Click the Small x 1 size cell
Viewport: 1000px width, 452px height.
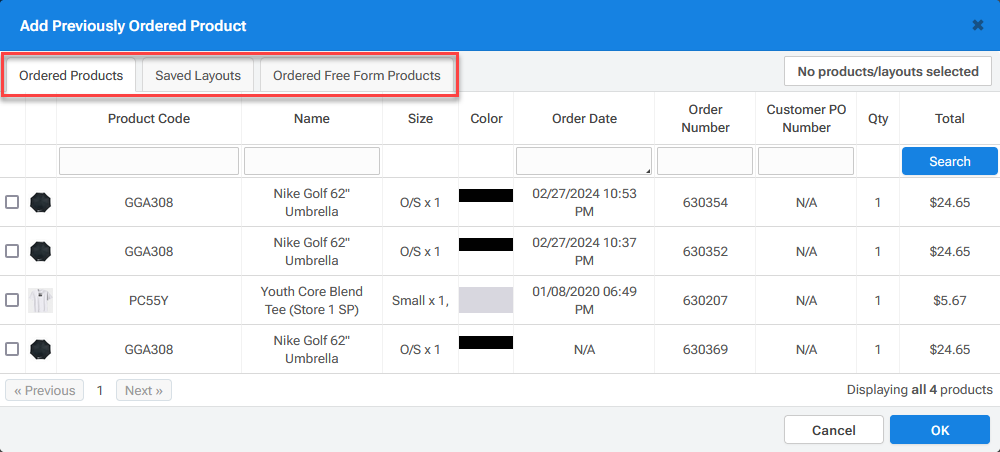point(420,300)
